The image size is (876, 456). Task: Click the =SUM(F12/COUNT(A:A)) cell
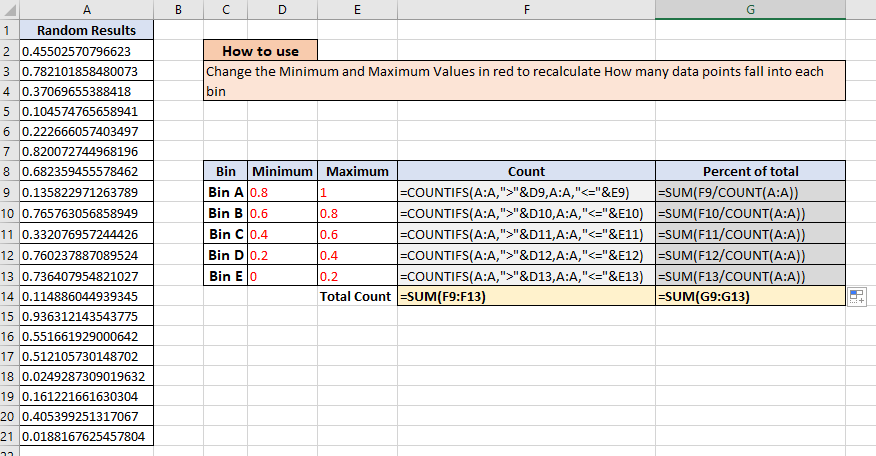tap(750, 255)
